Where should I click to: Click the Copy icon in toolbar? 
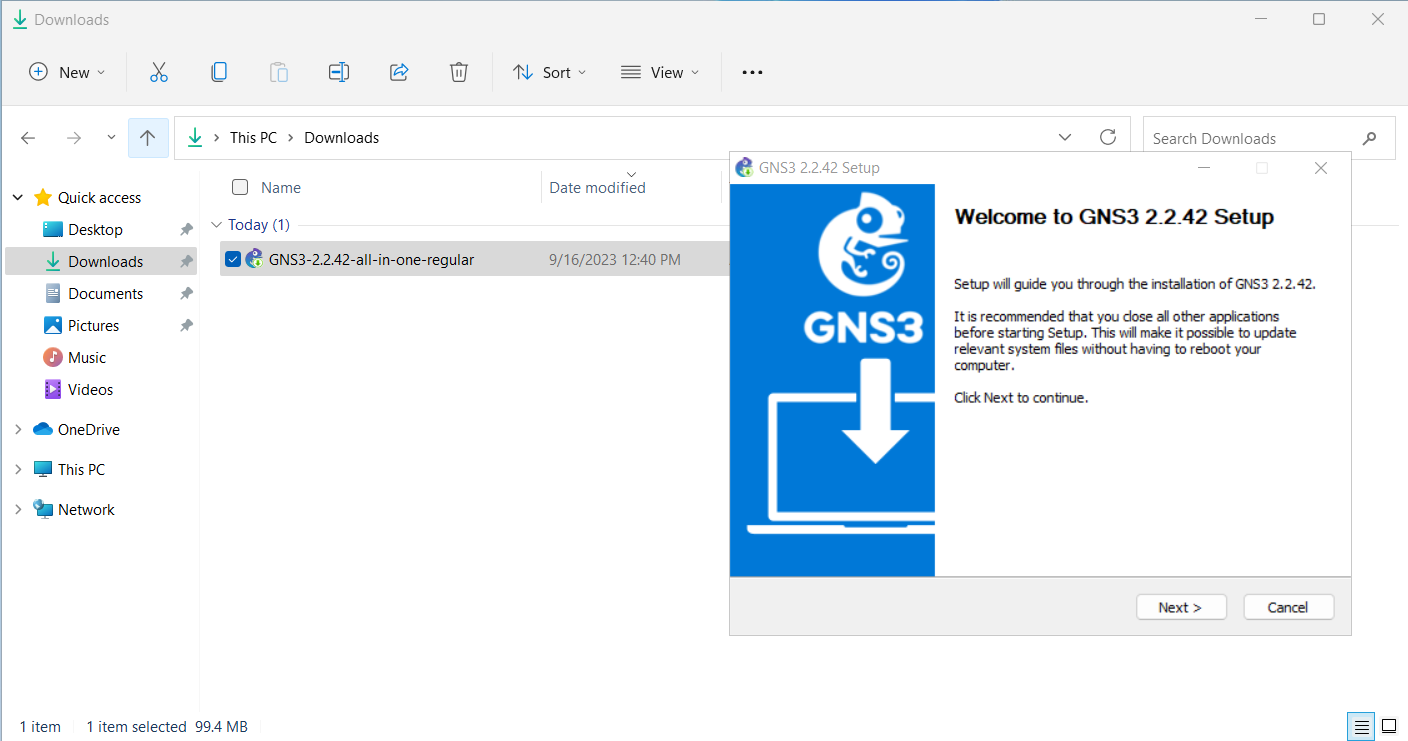coord(219,72)
